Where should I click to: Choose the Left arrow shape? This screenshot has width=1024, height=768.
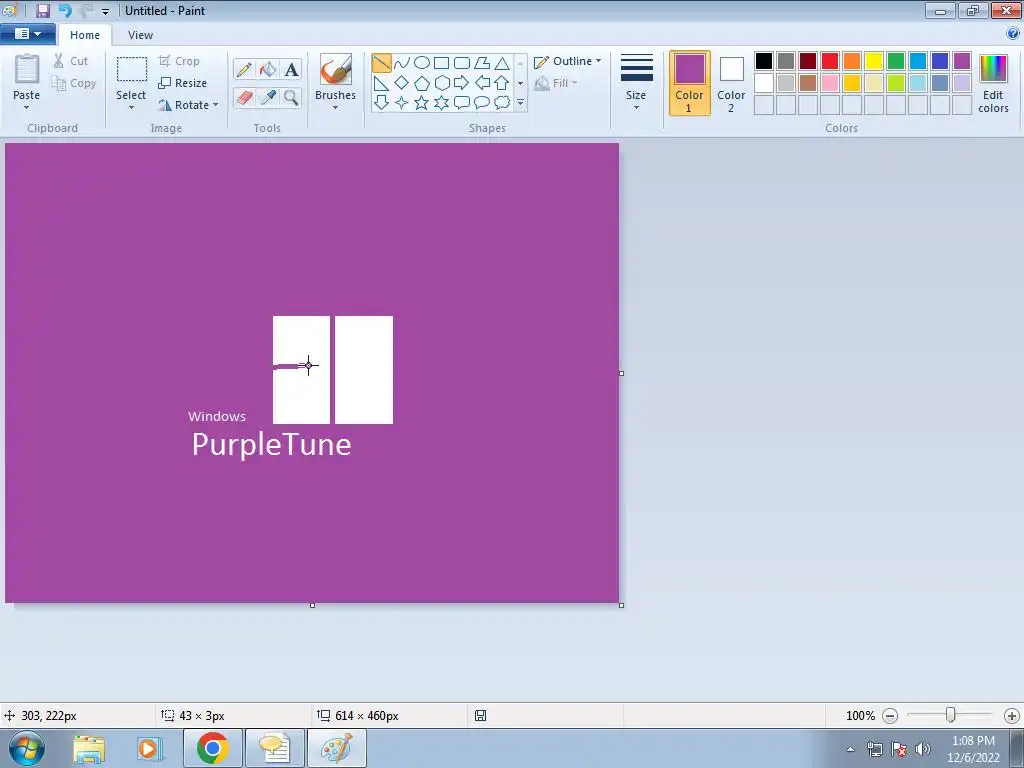(482, 83)
